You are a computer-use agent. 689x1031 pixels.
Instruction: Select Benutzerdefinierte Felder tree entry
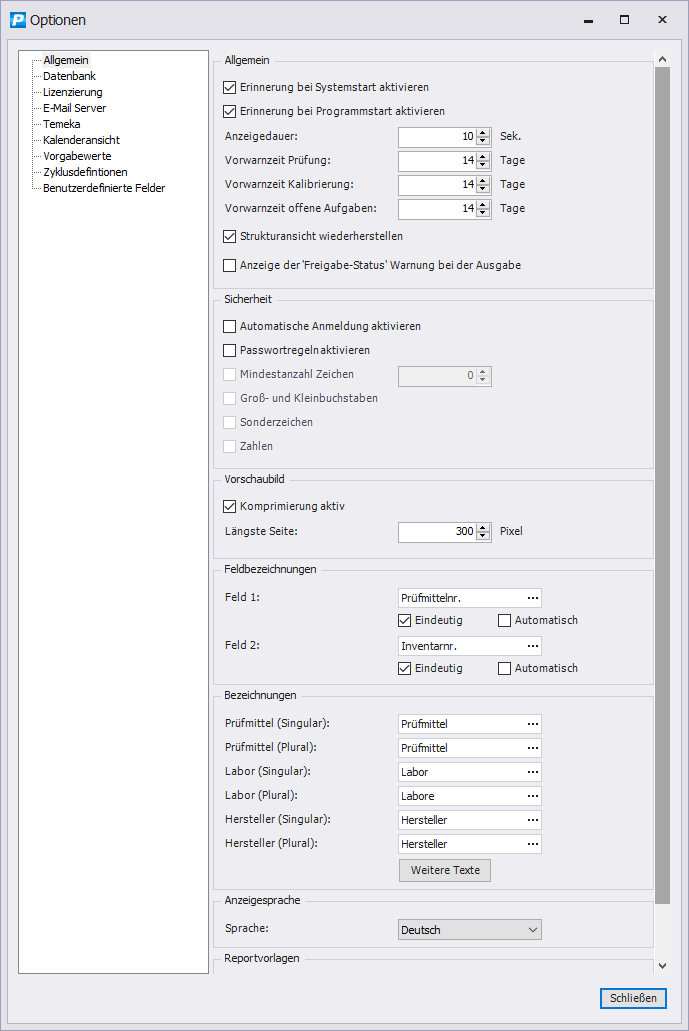pos(104,188)
